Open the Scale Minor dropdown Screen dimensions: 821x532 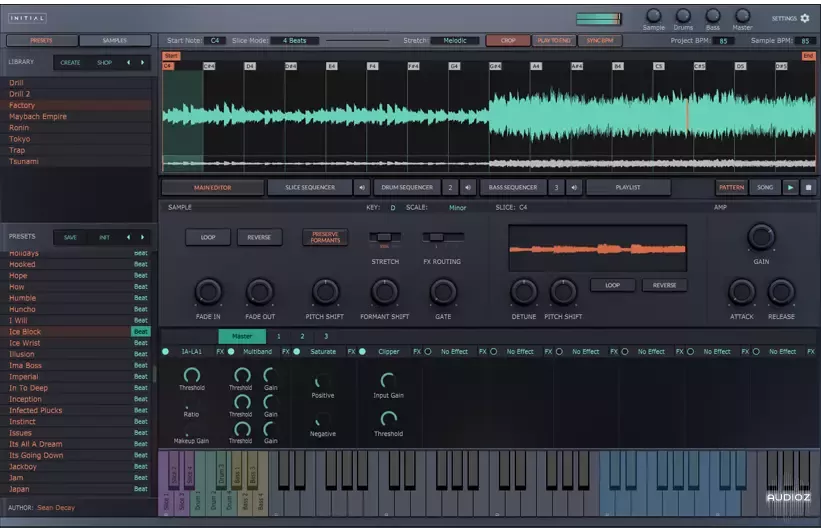tap(457, 208)
